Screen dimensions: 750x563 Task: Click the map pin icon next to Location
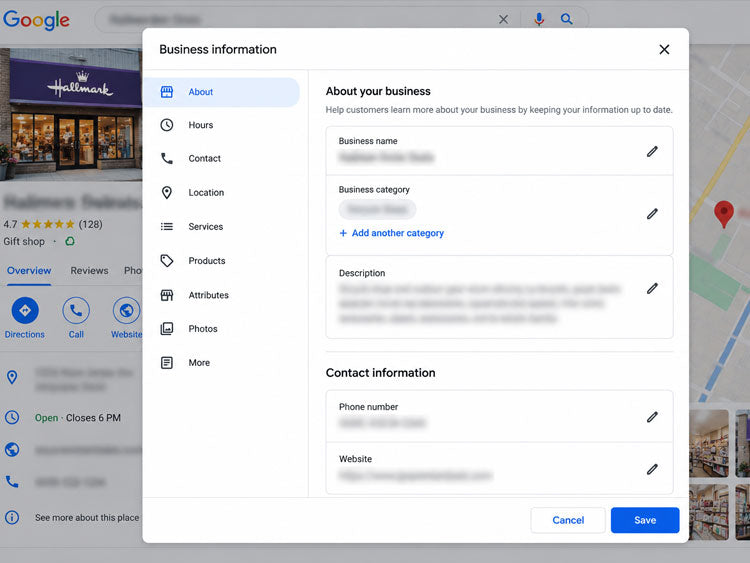166,192
